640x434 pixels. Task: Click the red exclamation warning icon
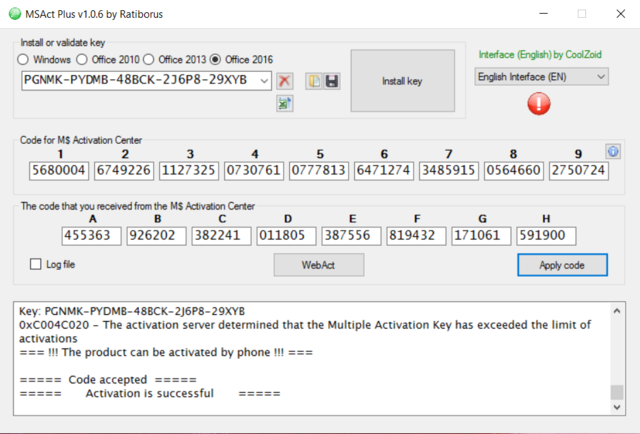point(539,104)
